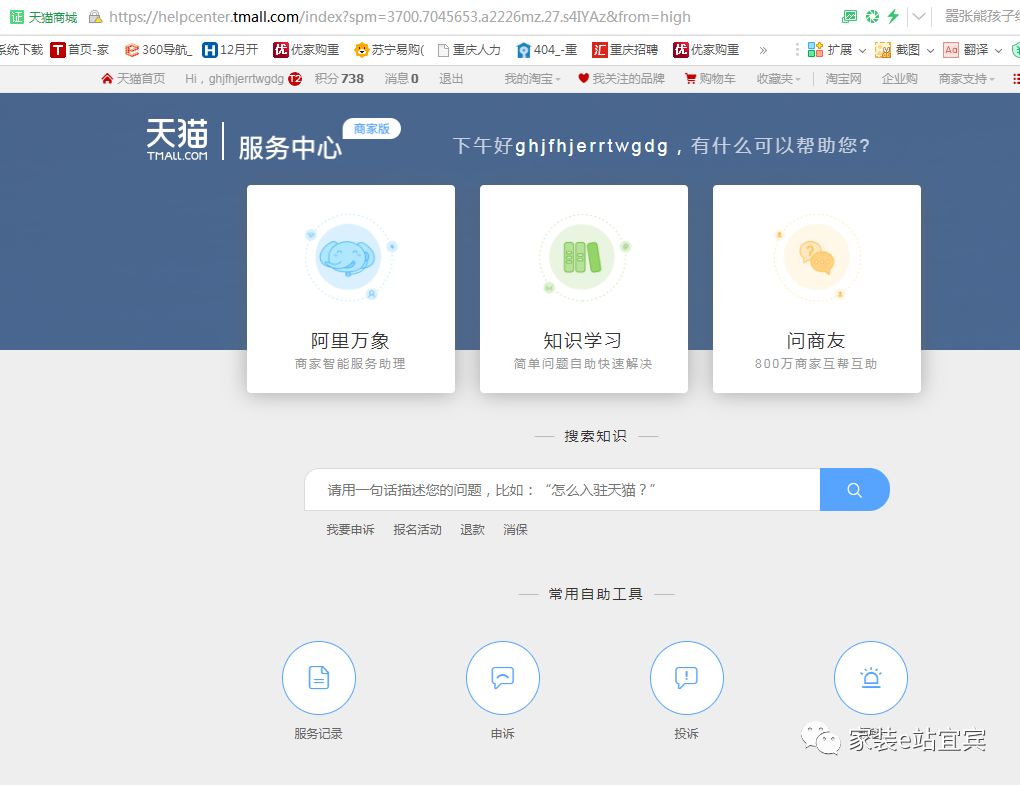Open the 阿里万象 assistant elephant icon

click(x=349, y=258)
